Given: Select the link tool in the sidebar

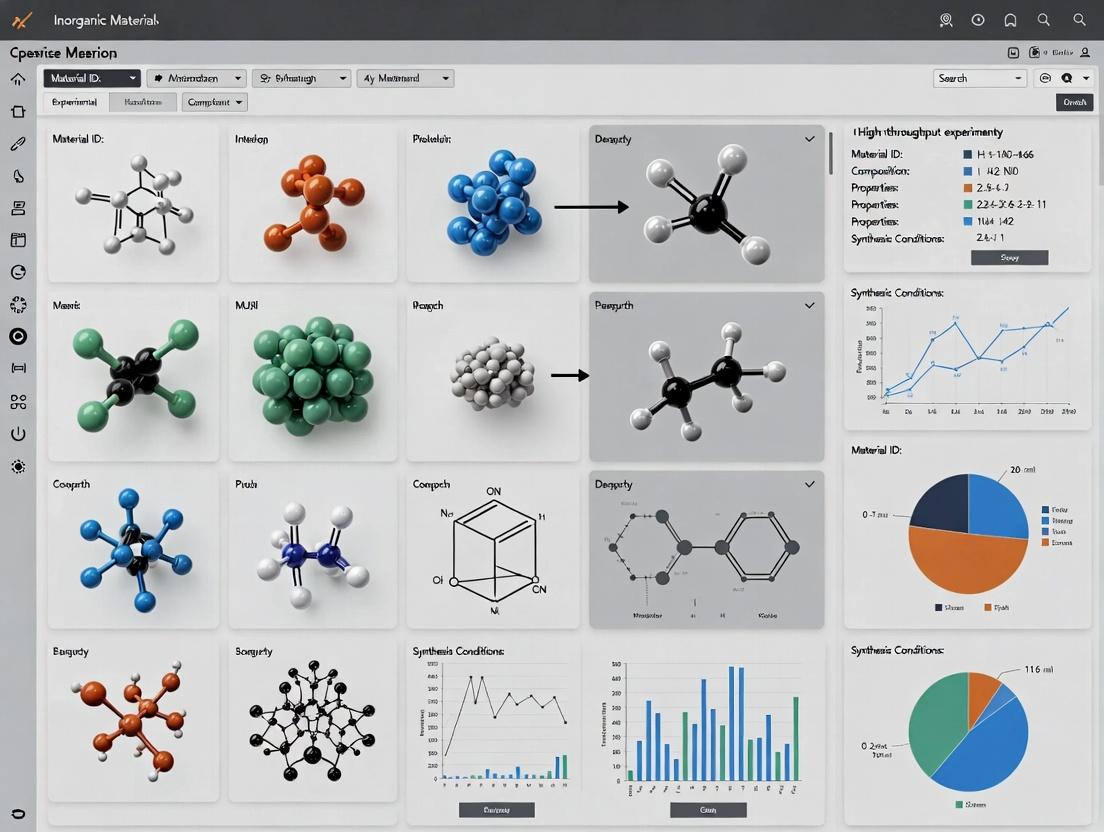Looking at the screenshot, I should tap(18, 143).
